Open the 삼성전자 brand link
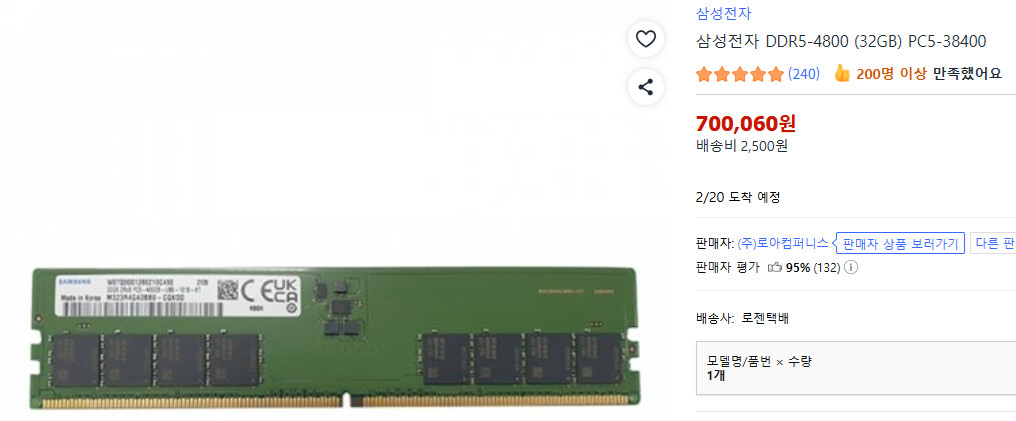 tap(723, 13)
